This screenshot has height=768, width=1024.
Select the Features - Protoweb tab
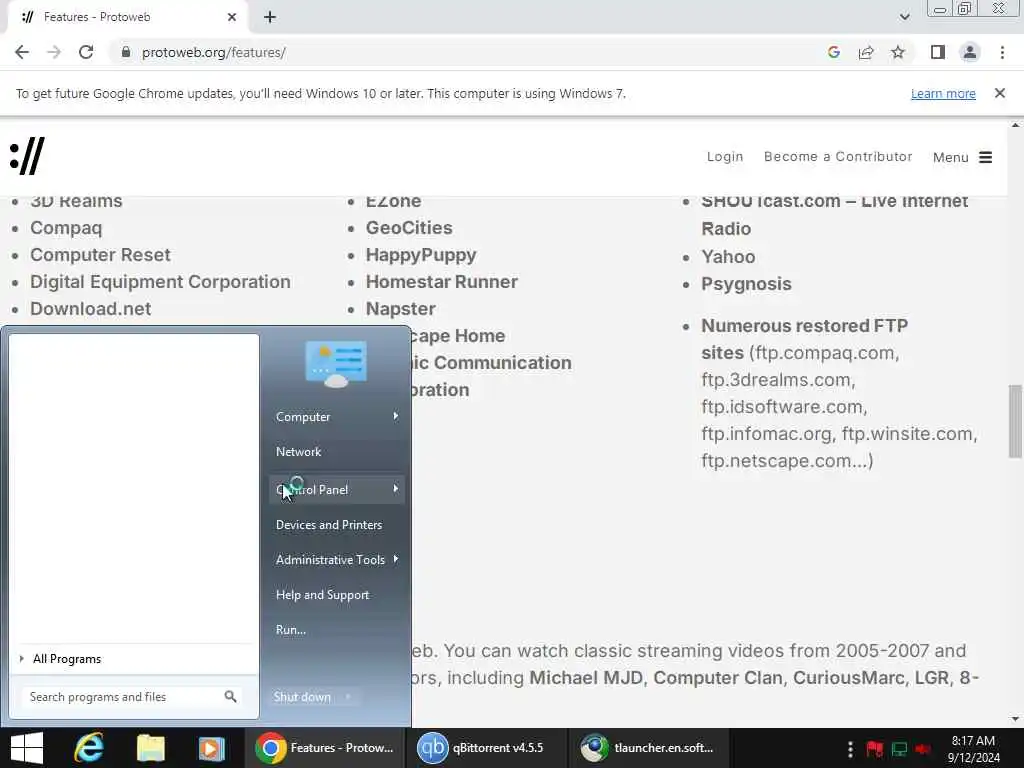[x=124, y=17]
